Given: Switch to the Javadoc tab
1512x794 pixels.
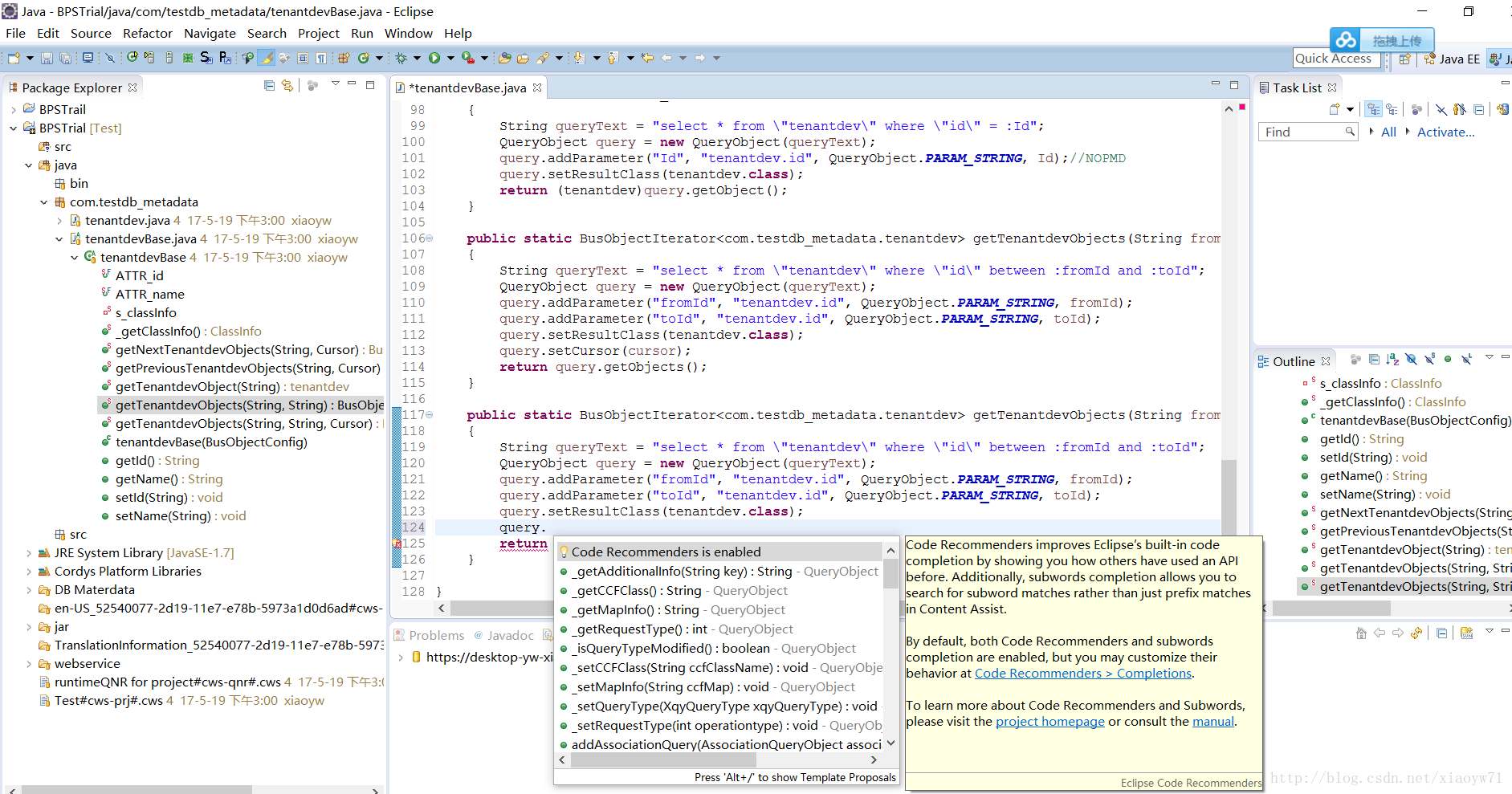Looking at the screenshot, I should point(503,635).
